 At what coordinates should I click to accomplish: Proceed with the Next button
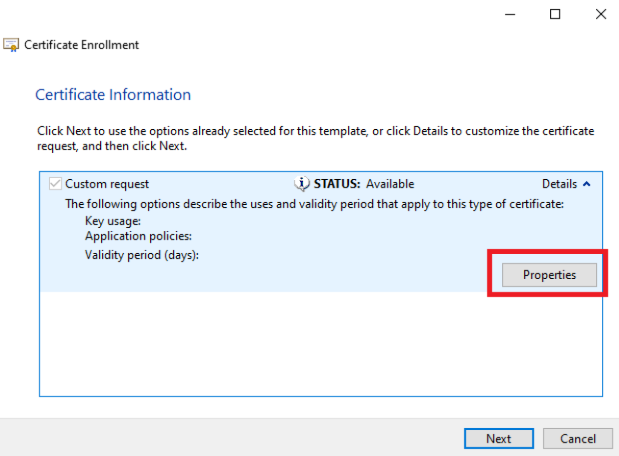(499, 439)
